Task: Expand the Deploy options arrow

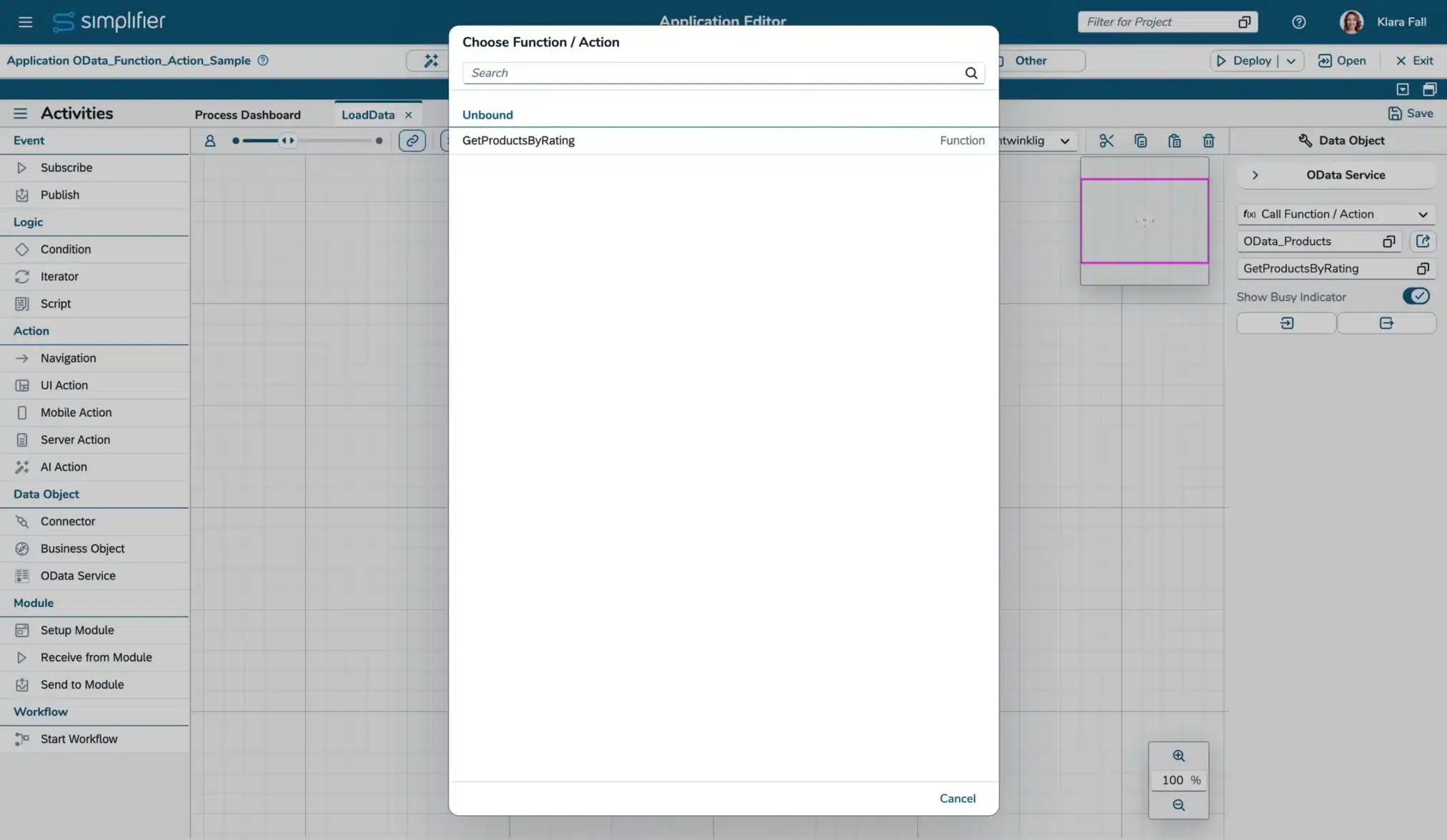Action: [1291, 61]
